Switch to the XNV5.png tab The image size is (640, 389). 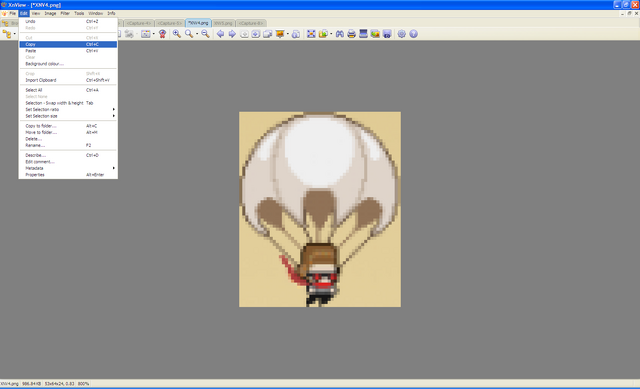pyautogui.click(x=223, y=23)
